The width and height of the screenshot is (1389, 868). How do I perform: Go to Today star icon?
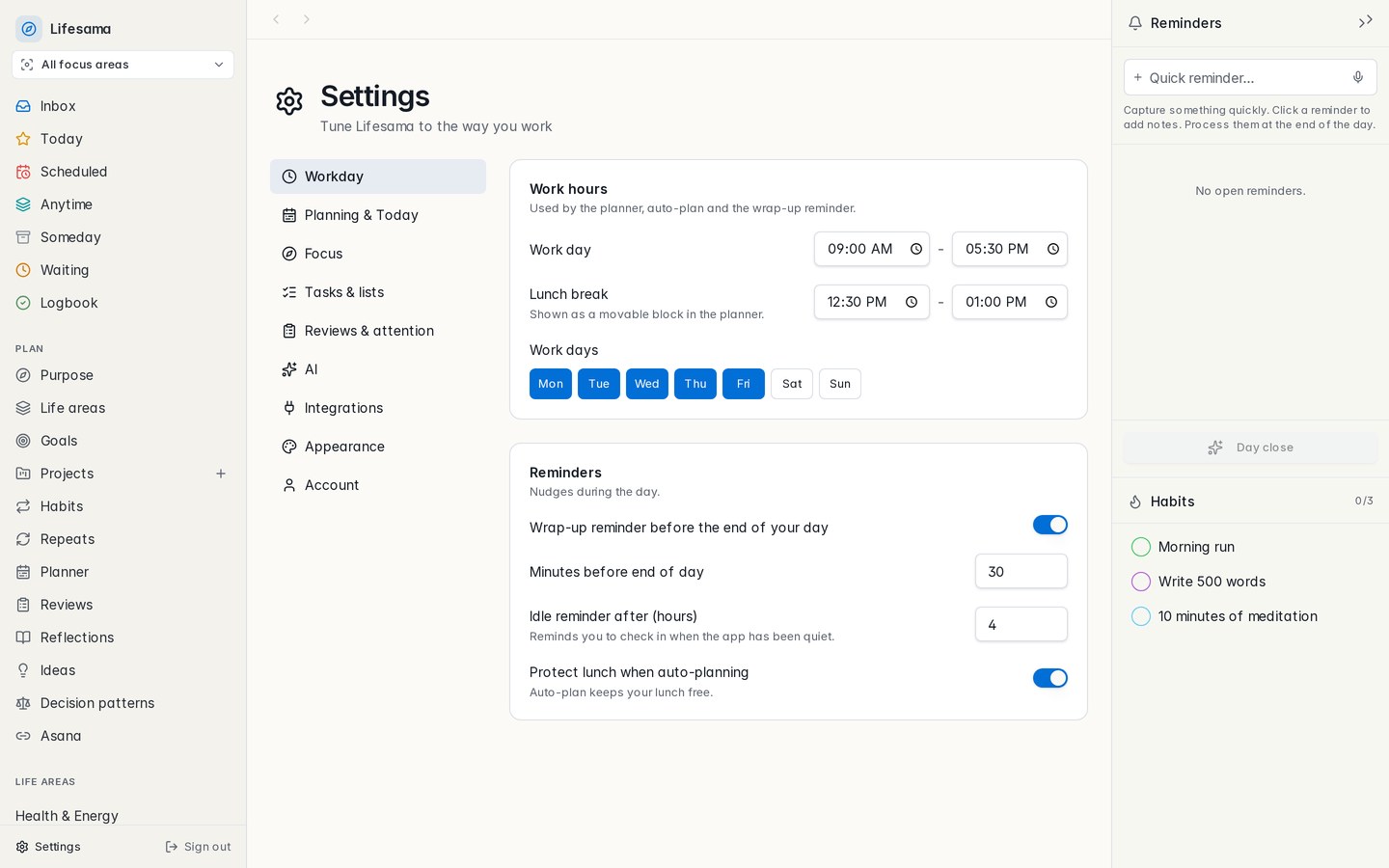pos(23,139)
